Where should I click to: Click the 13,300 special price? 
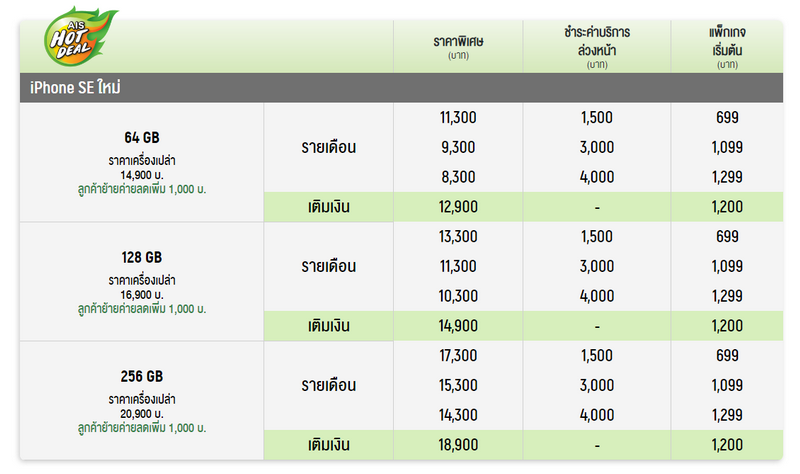[459, 237]
